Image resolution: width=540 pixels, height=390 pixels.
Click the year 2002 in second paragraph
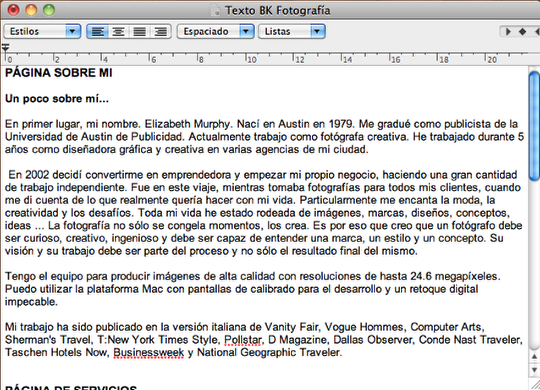(x=37, y=175)
